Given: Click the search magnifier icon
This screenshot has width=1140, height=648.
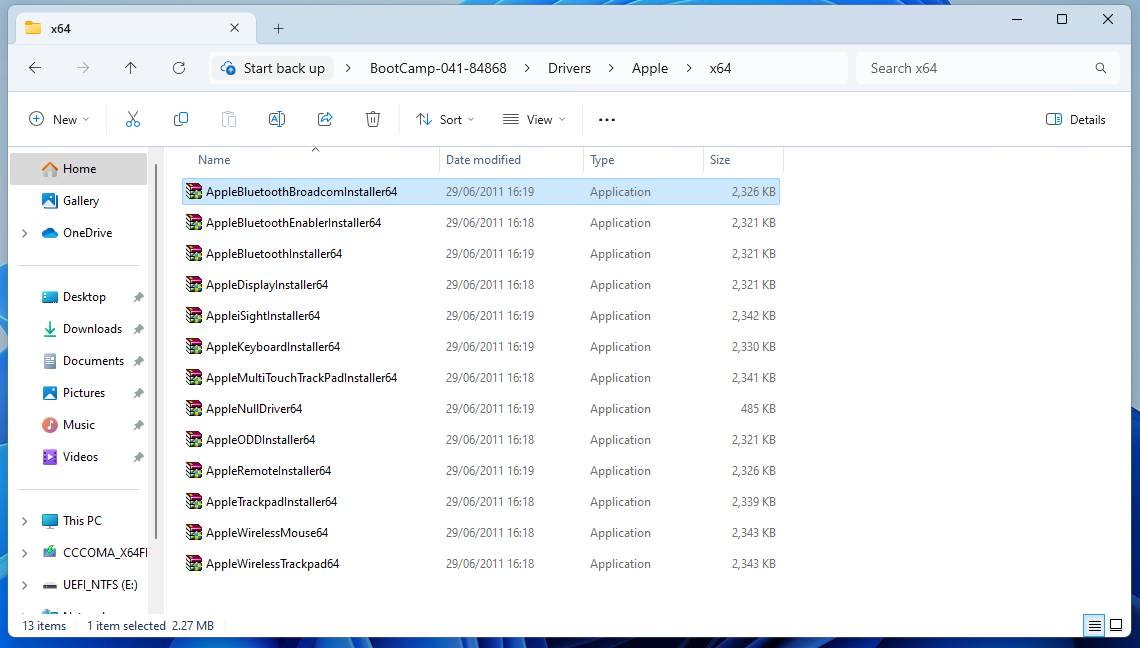Looking at the screenshot, I should pyautogui.click(x=1101, y=68).
